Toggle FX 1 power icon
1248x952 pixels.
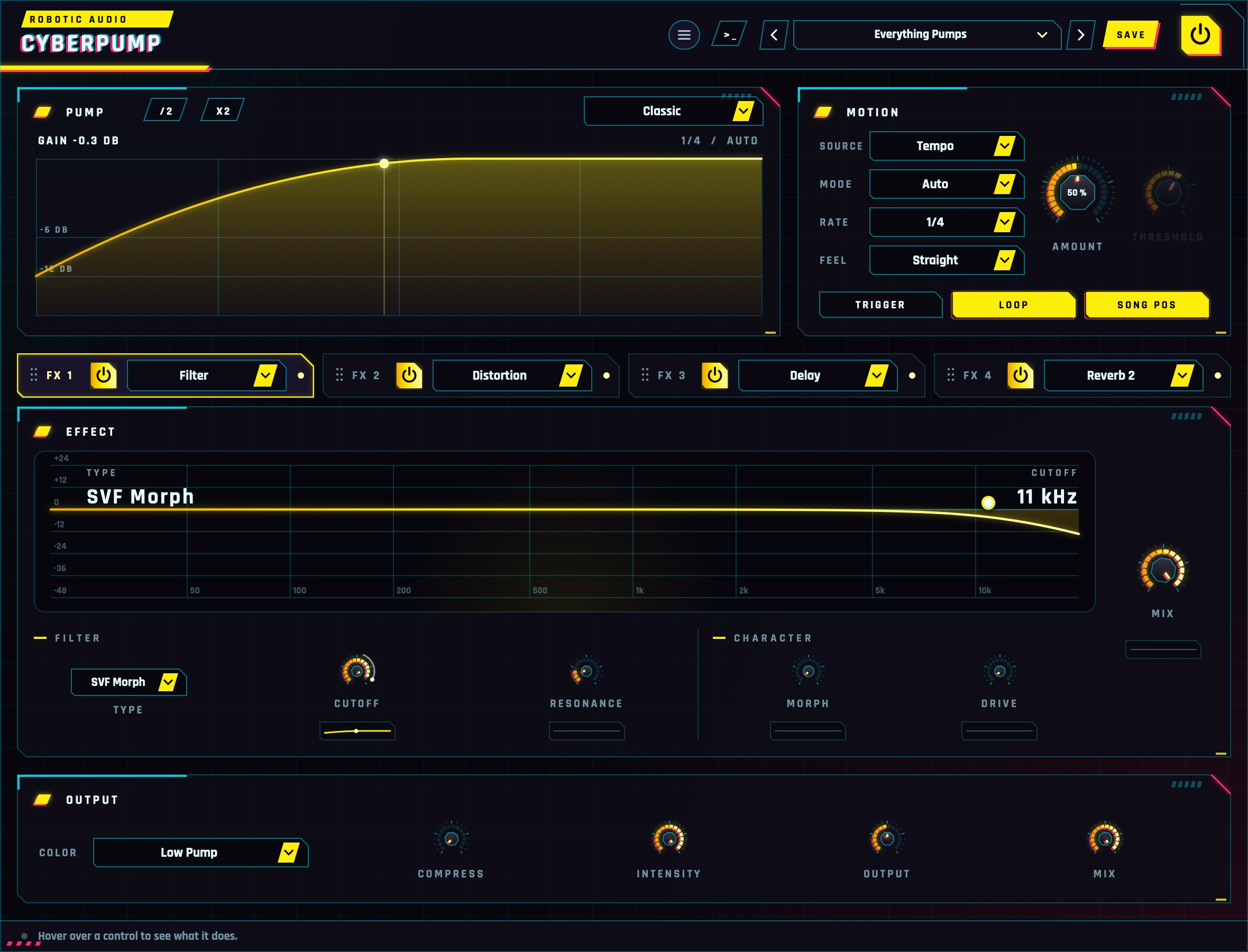pos(103,375)
